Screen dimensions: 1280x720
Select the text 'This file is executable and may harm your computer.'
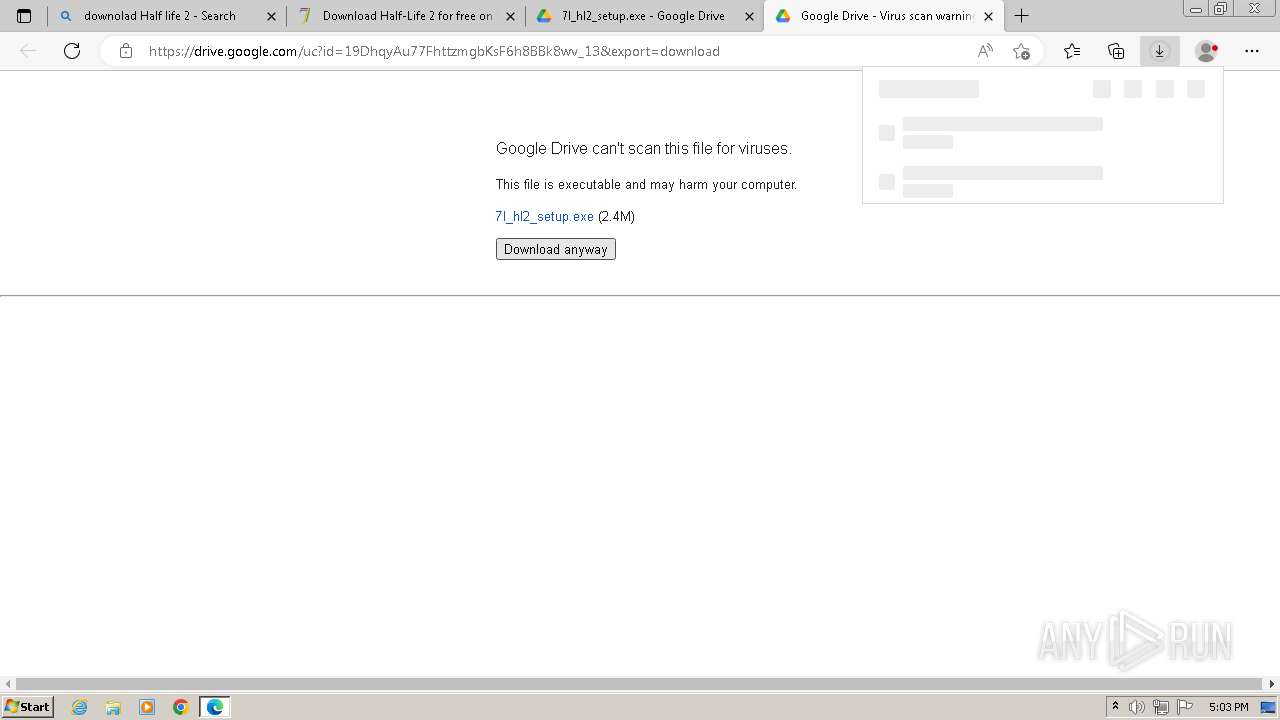tap(646, 184)
